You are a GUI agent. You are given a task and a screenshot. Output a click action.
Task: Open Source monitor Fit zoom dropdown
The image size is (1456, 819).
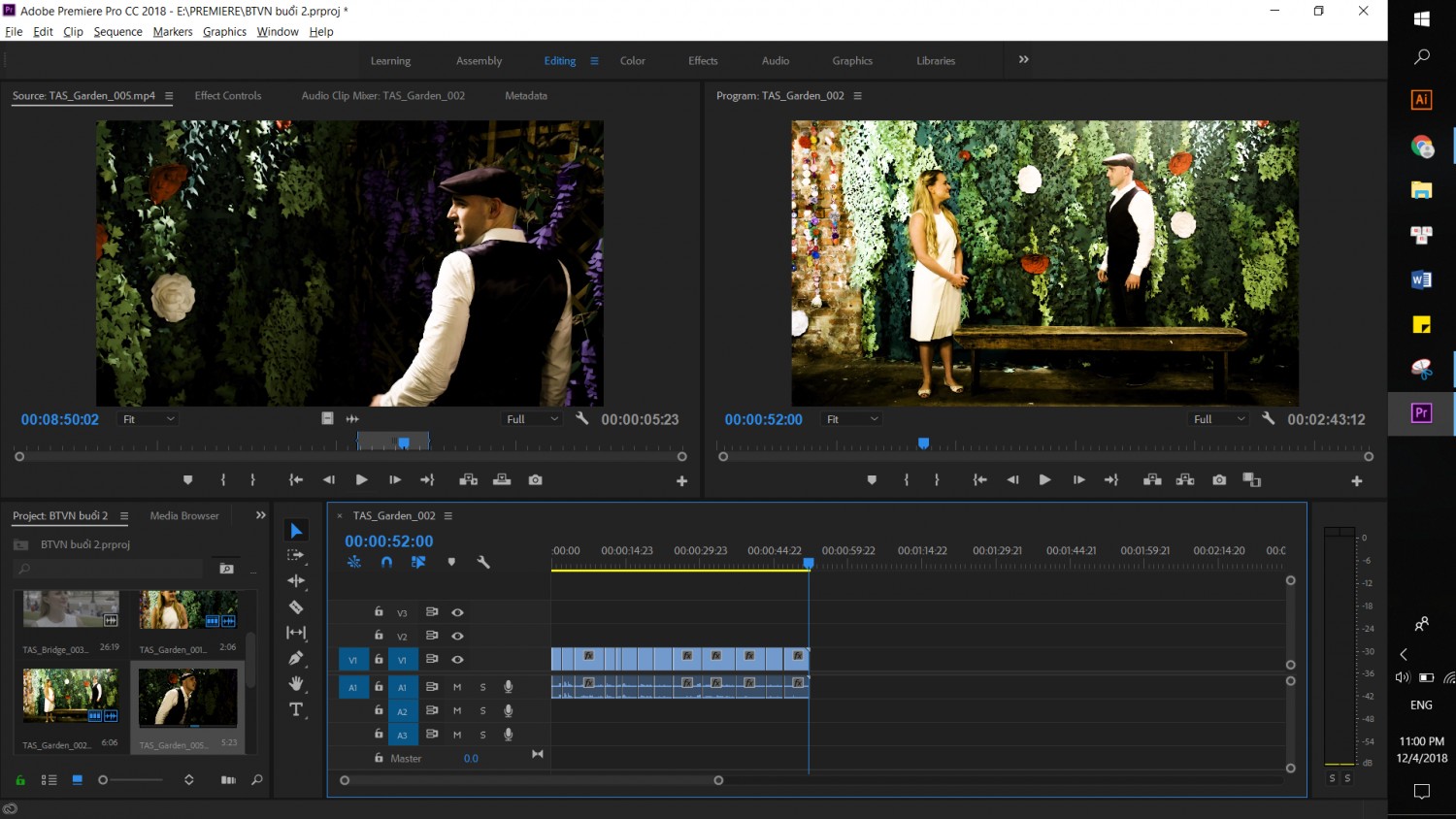pyautogui.click(x=148, y=419)
